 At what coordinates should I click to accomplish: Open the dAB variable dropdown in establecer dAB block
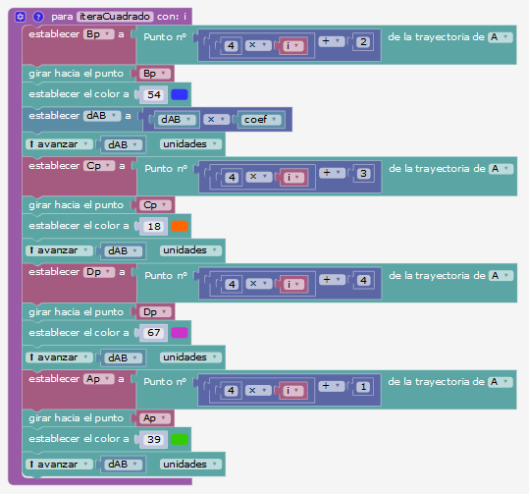click(102, 116)
